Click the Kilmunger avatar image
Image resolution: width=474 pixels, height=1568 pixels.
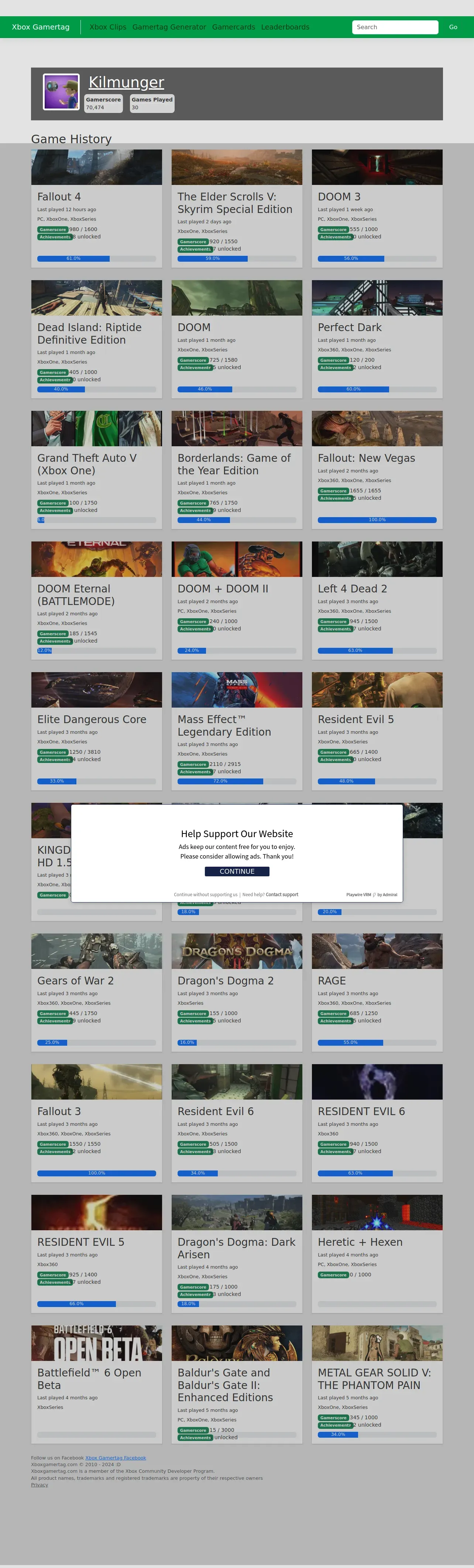click(x=61, y=92)
